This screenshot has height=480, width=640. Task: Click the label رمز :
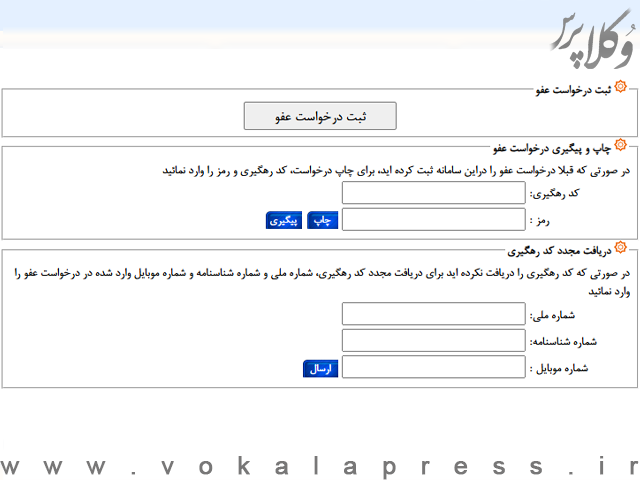click(540, 221)
